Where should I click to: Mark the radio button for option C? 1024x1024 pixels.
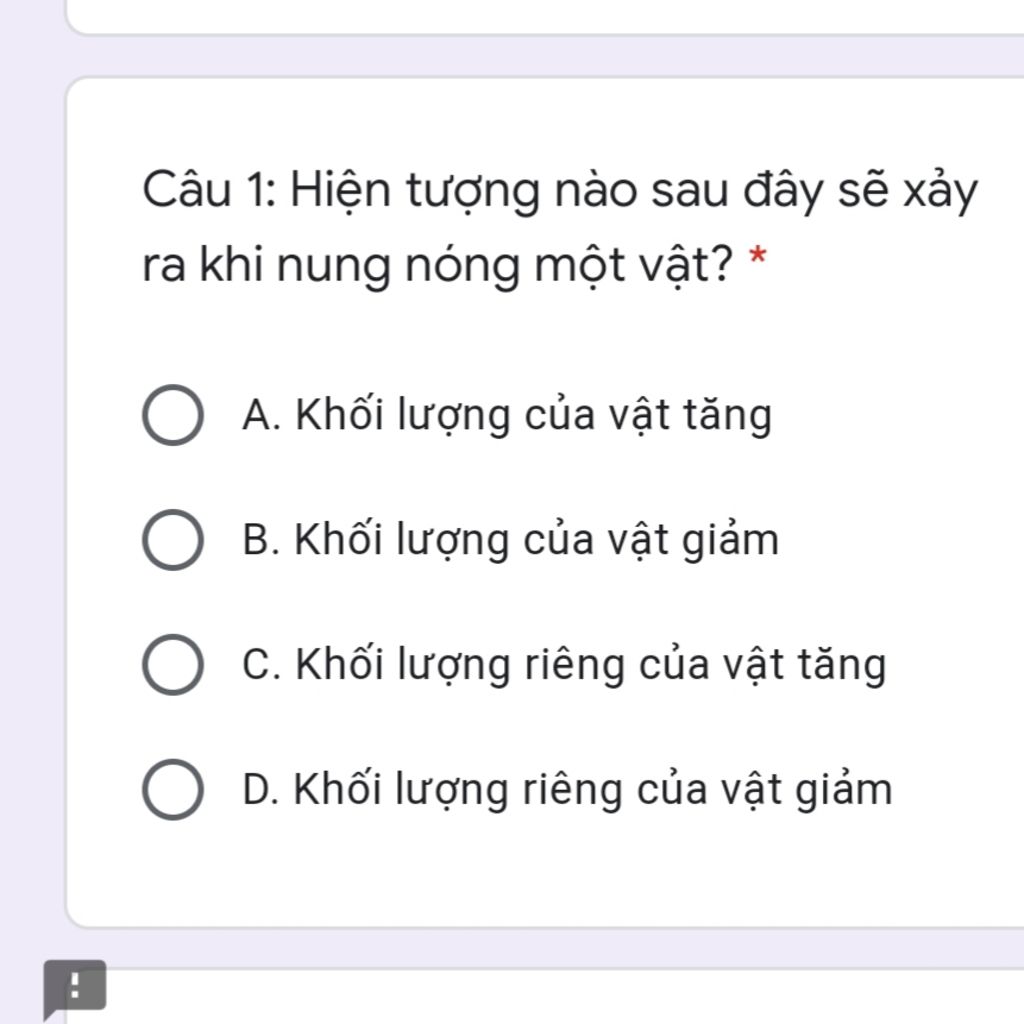172,664
